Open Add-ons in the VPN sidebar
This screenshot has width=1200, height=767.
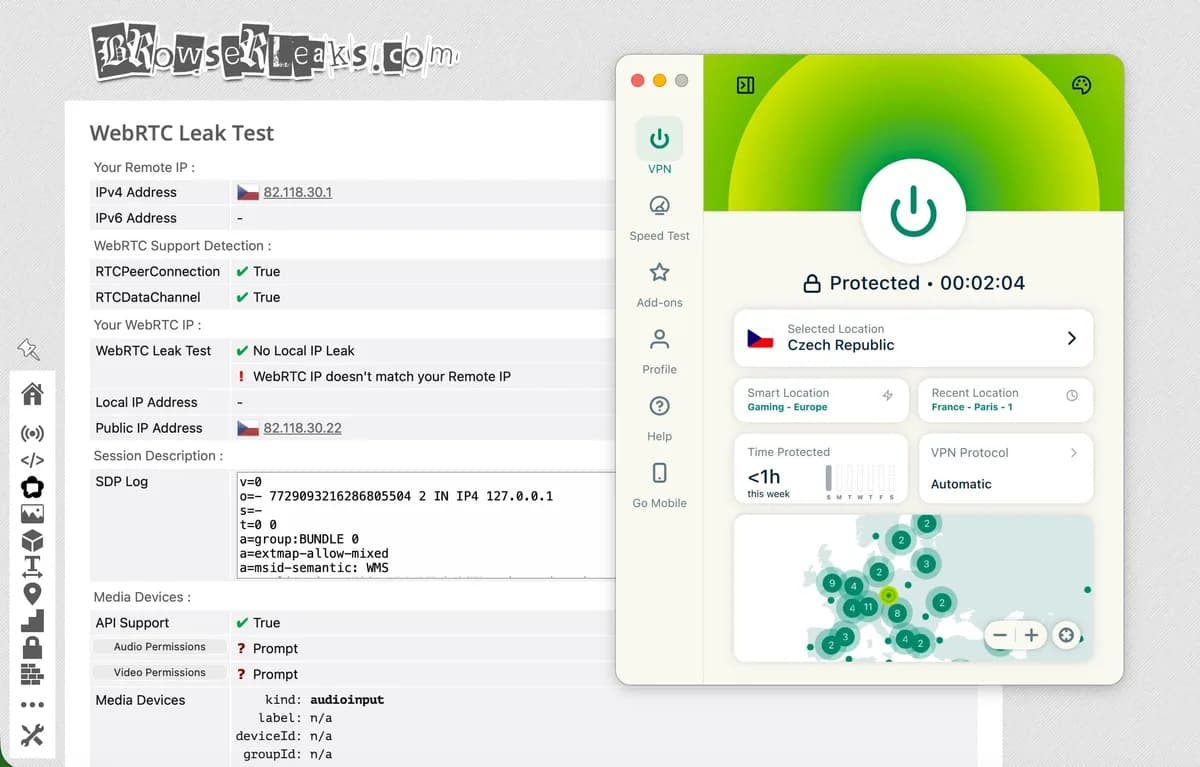click(x=659, y=285)
